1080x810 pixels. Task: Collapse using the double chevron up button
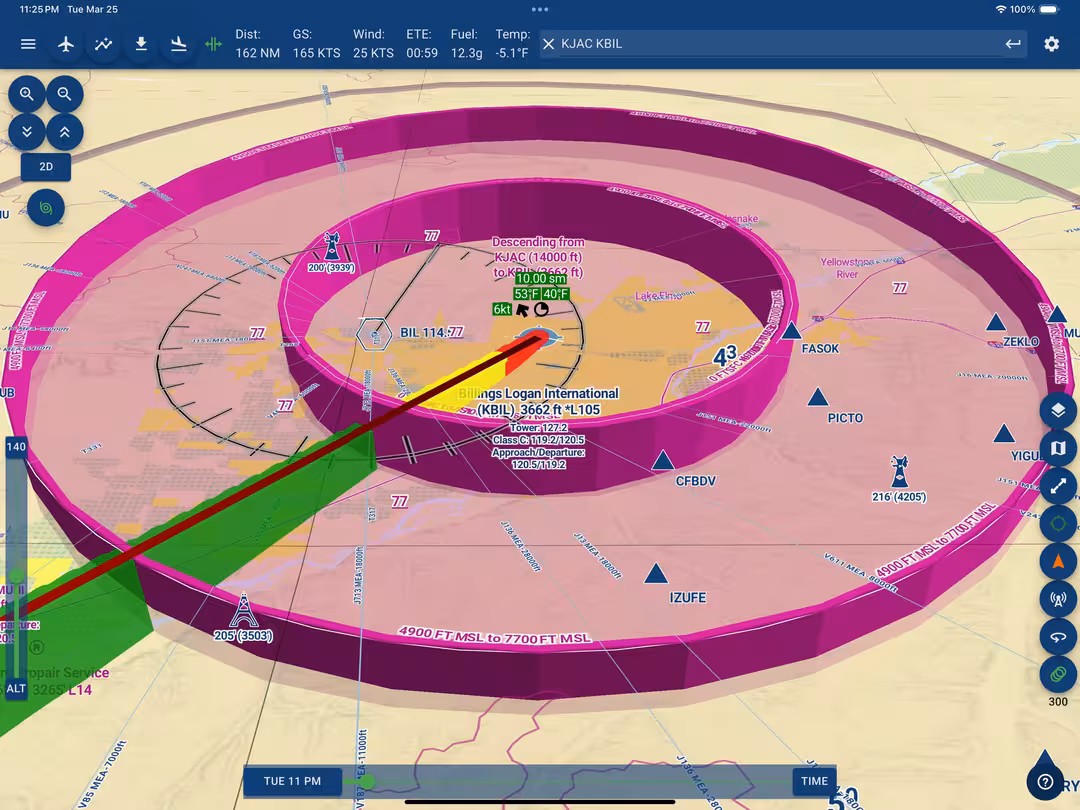point(65,131)
